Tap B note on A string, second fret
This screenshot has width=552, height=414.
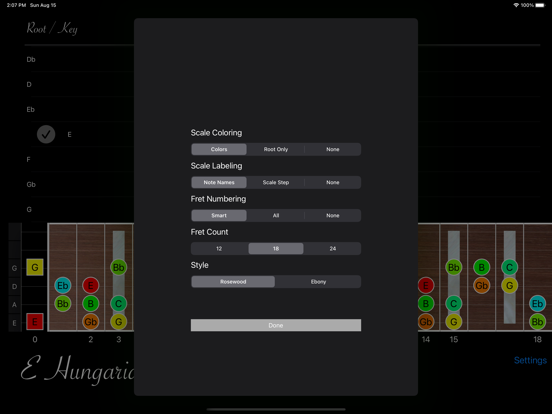(x=90, y=303)
